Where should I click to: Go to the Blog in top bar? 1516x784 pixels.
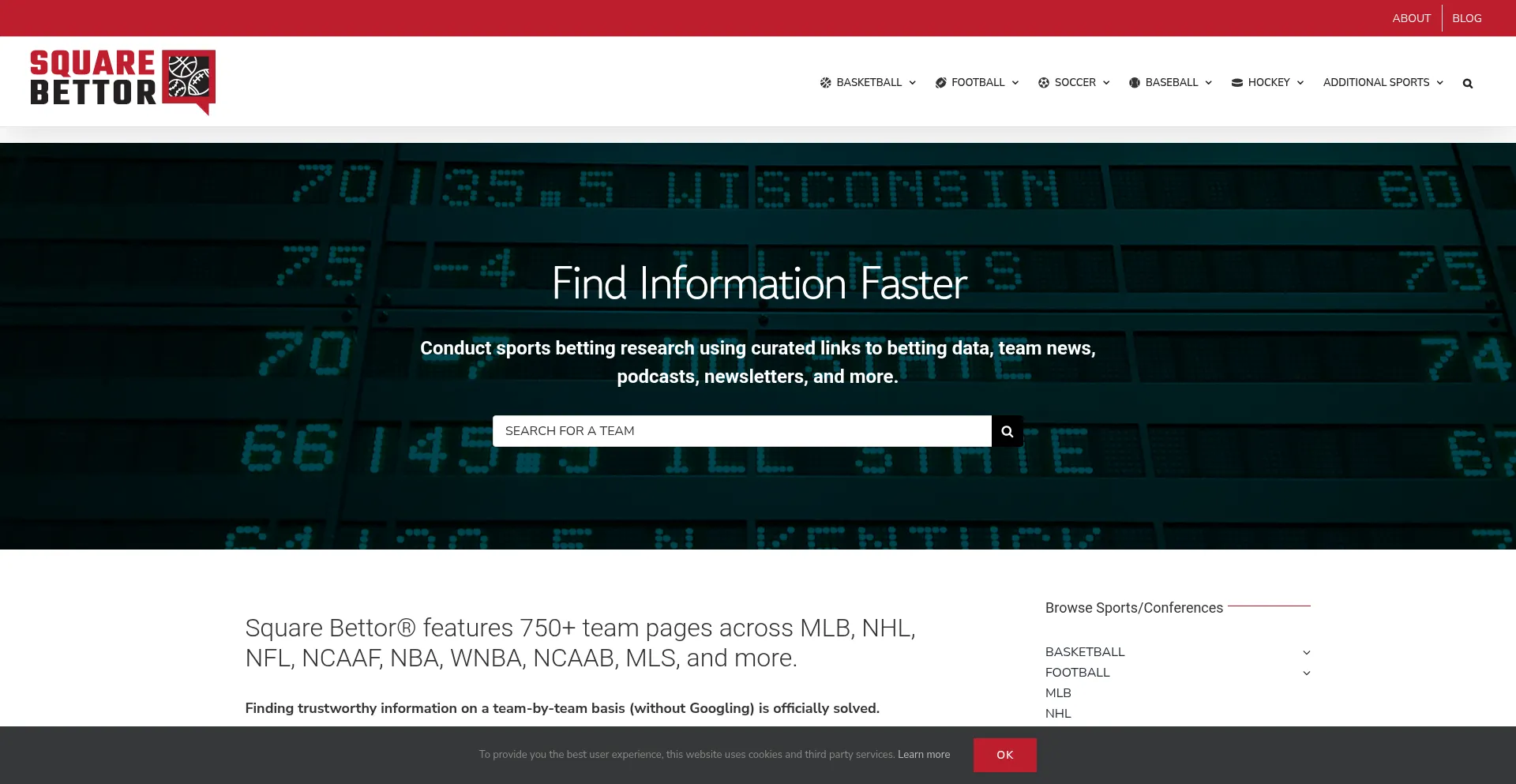[x=1466, y=18]
